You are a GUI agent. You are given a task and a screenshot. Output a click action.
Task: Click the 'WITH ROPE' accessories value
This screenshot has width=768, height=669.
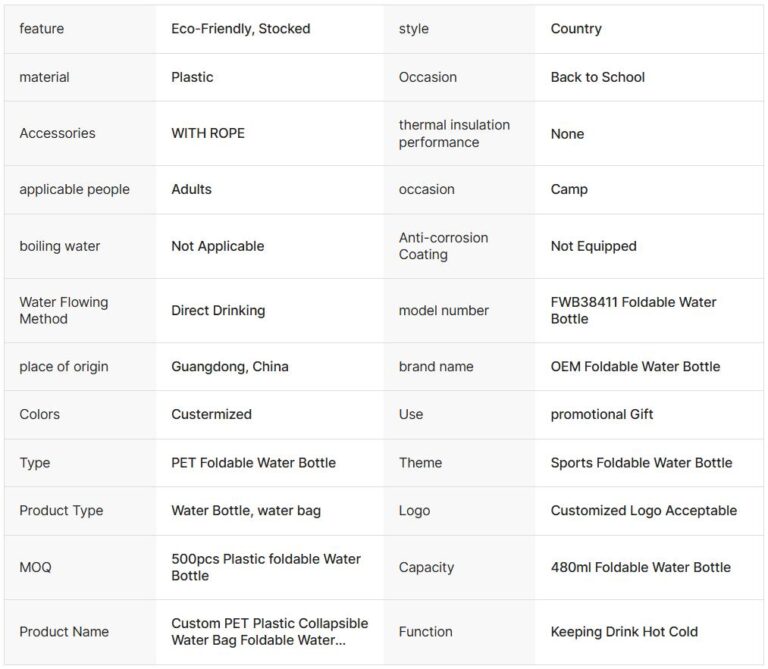(208, 133)
